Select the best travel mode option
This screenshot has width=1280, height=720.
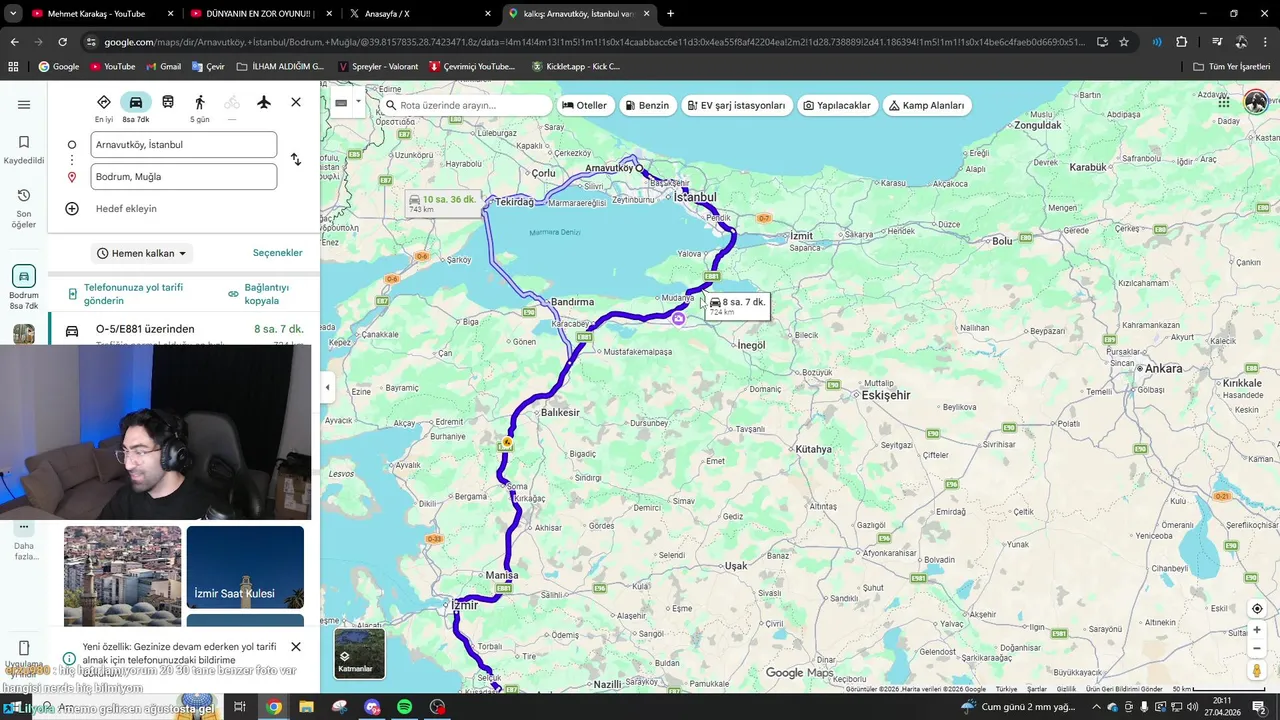click(x=104, y=108)
